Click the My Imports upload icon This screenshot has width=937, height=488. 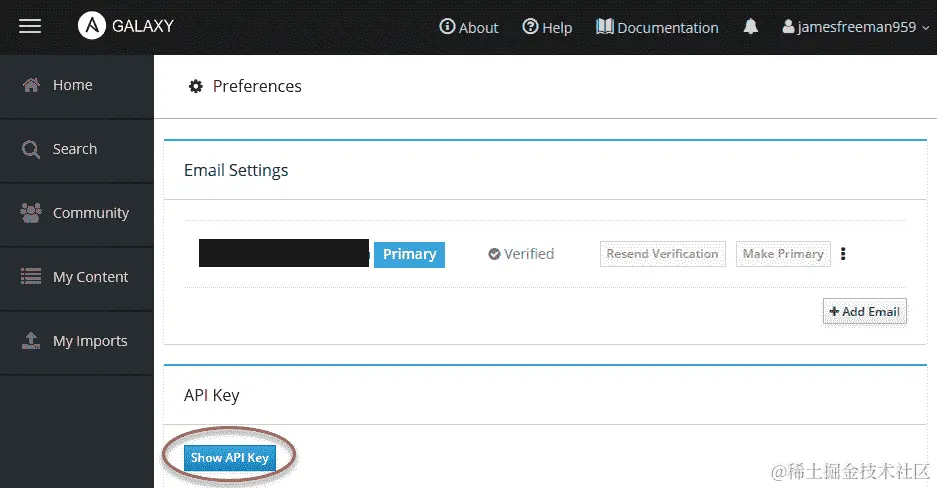click(31, 340)
